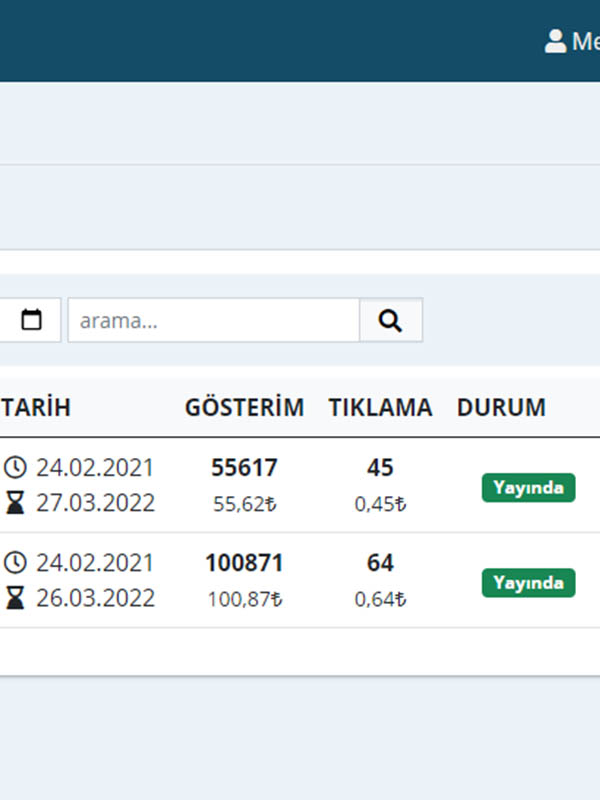Viewport: 600px width, 800px height.
Task: Toggle the second Yayında status badge
Action: click(528, 582)
